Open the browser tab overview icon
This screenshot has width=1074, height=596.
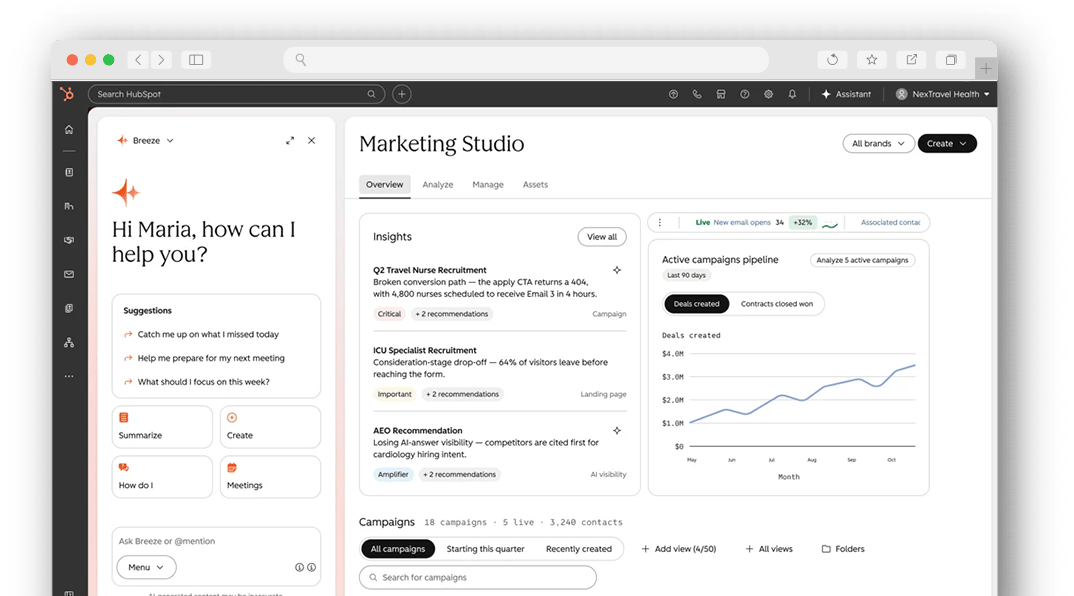(951, 60)
